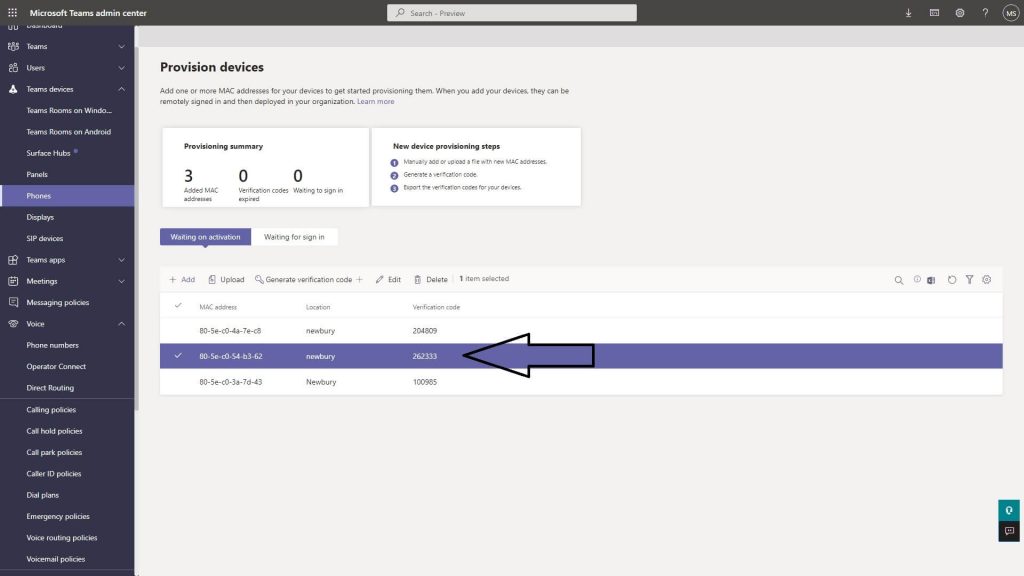Image resolution: width=1024 pixels, height=576 pixels.
Task: Open the app launcher waffle icon
Action: point(11,12)
